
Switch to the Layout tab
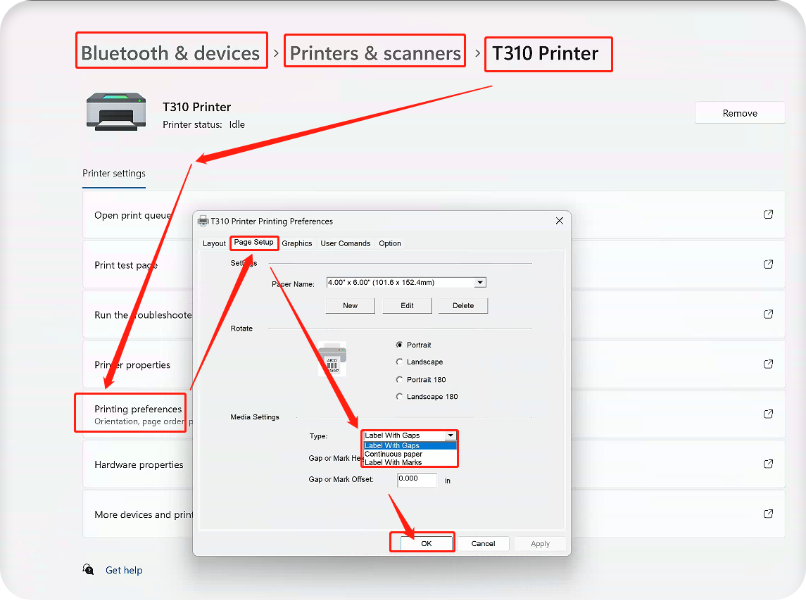click(214, 243)
